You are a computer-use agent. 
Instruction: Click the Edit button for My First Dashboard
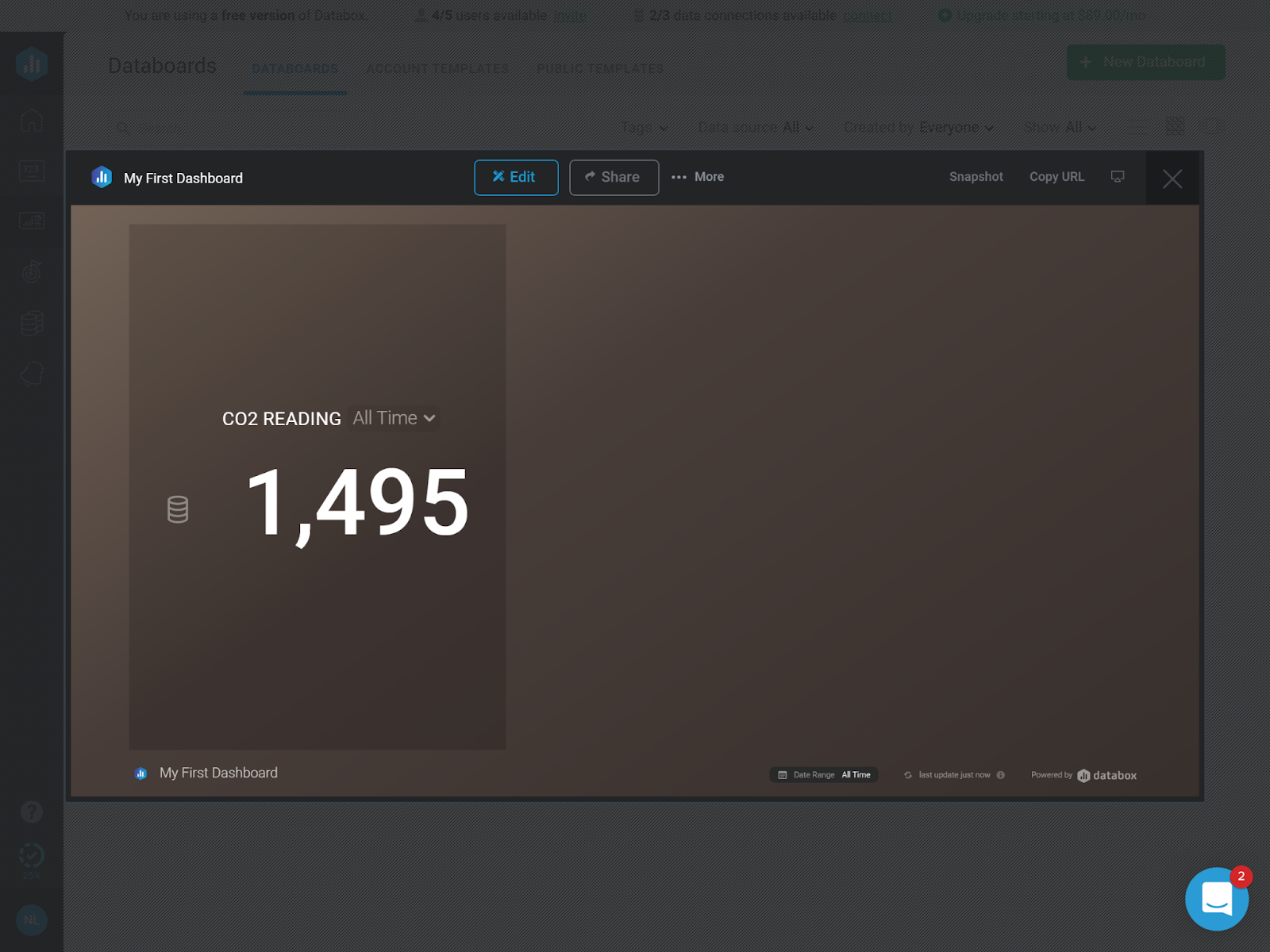tap(516, 178)
